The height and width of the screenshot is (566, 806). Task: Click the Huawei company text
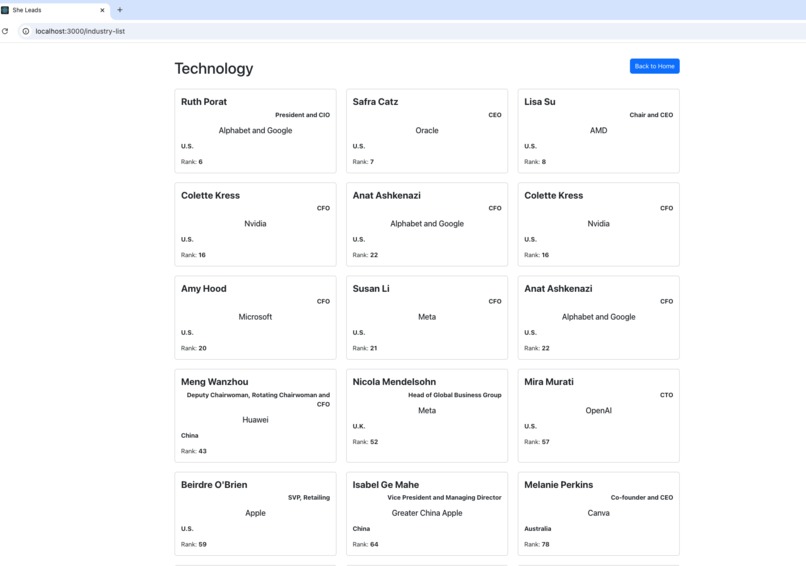click(255, 420)
